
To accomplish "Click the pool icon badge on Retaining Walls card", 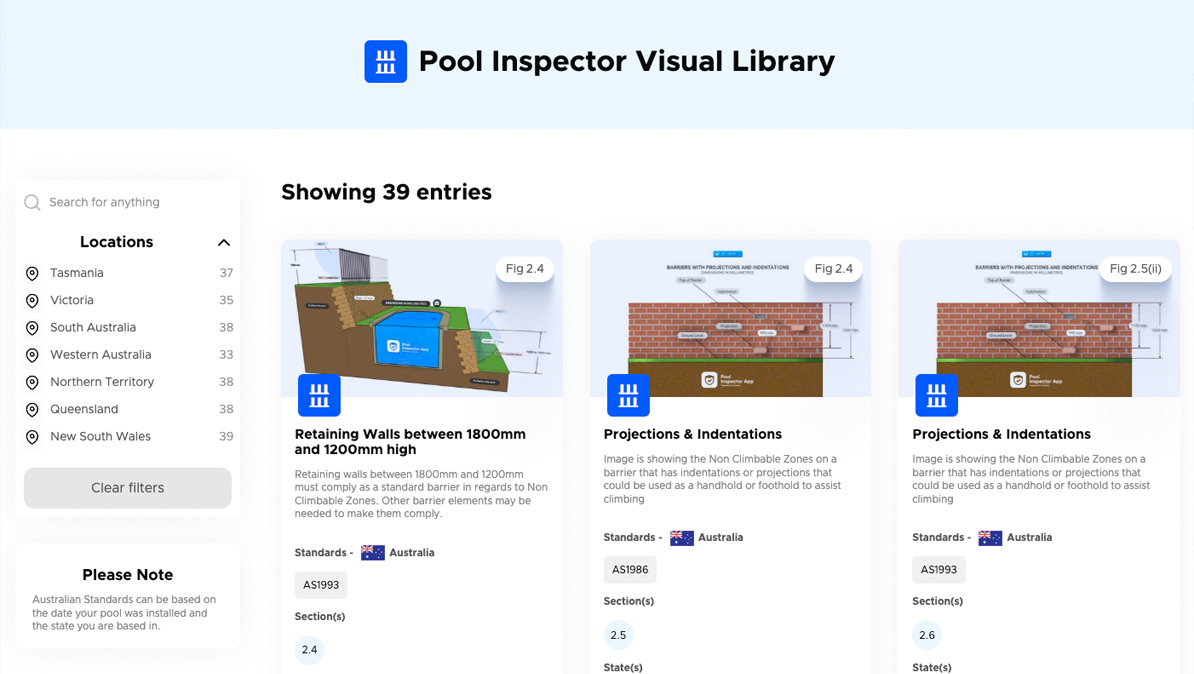I will coord(319,395).
